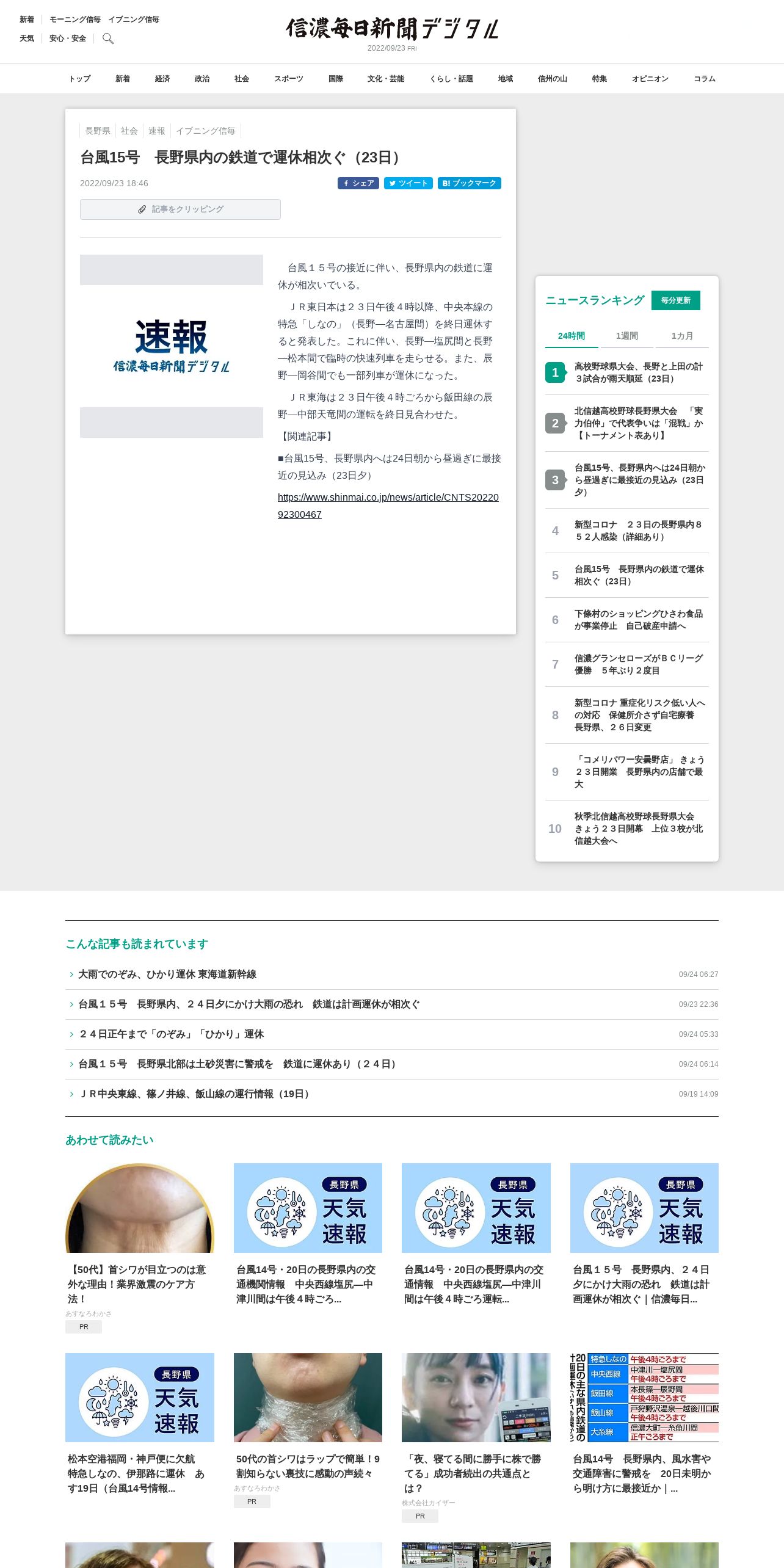Open the 社会 navigation section
This screenshot has width=784, height=1568.
[242, 79]
